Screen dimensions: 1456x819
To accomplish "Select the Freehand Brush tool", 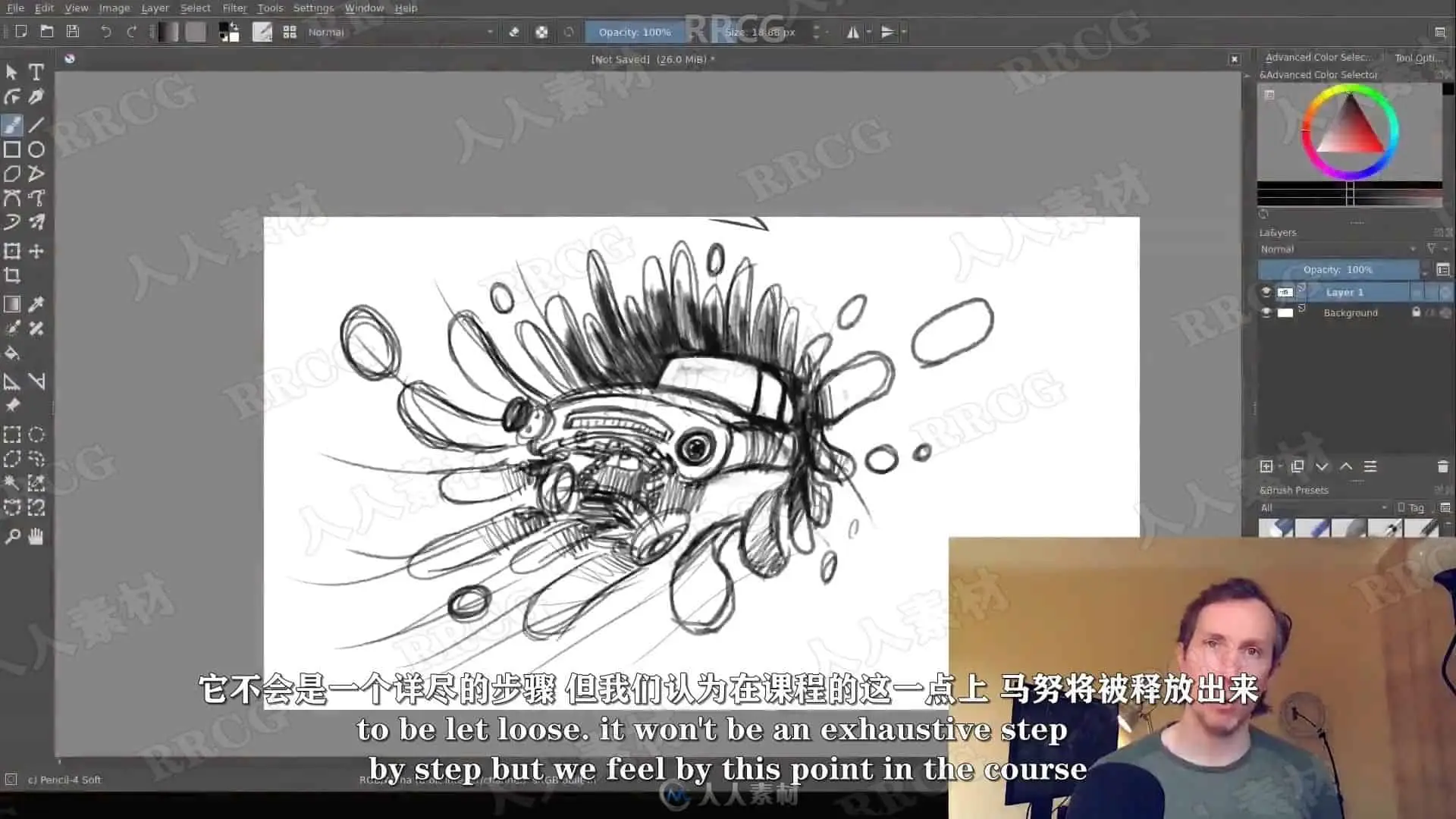I will [x=12, y=124].
